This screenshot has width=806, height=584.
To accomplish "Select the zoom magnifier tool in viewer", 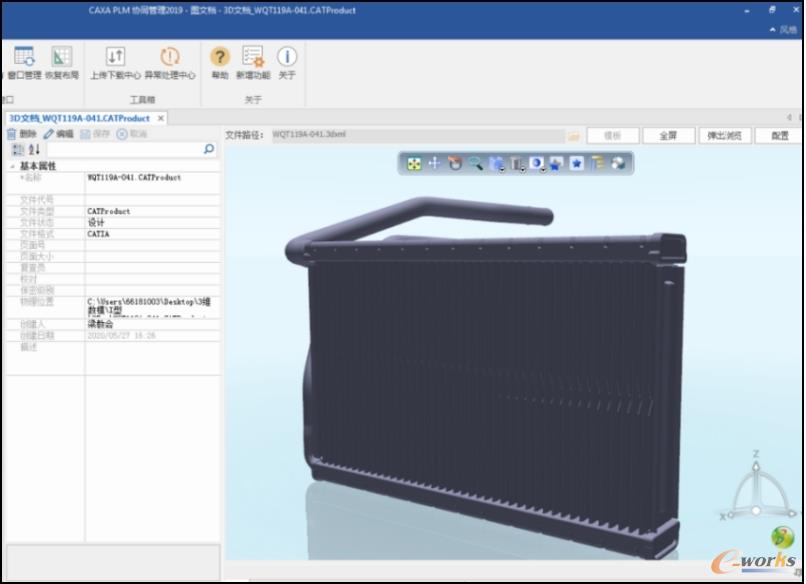I will [475, 163].
